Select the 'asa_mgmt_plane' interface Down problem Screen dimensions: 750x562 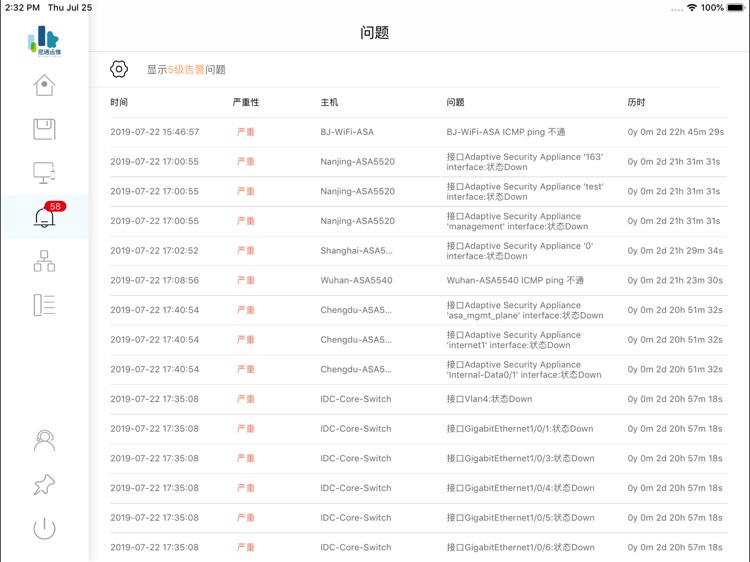pyautogui.click(x=525, y=310)
